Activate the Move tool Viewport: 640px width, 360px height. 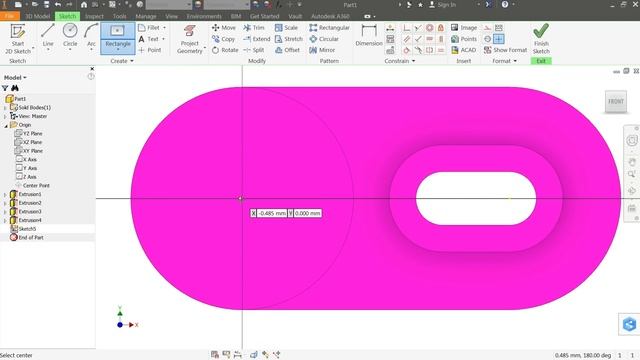[224, 27]
